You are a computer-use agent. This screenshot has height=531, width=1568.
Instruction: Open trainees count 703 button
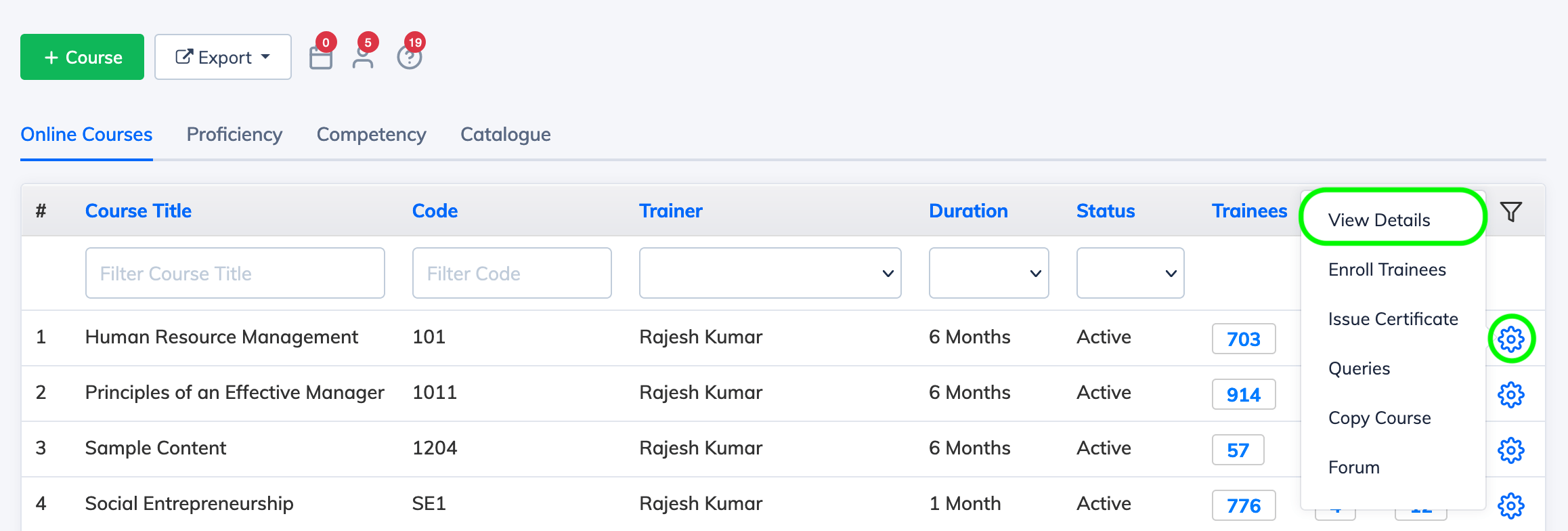[1244, 339]
